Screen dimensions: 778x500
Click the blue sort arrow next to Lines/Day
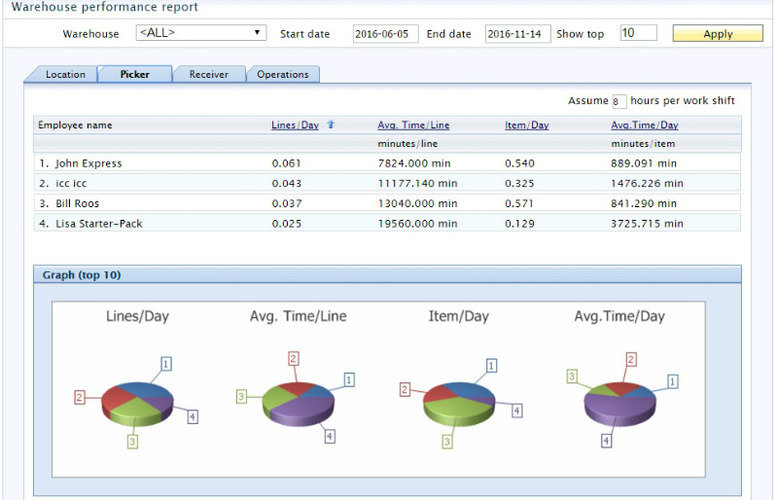[x=330, y=125]
